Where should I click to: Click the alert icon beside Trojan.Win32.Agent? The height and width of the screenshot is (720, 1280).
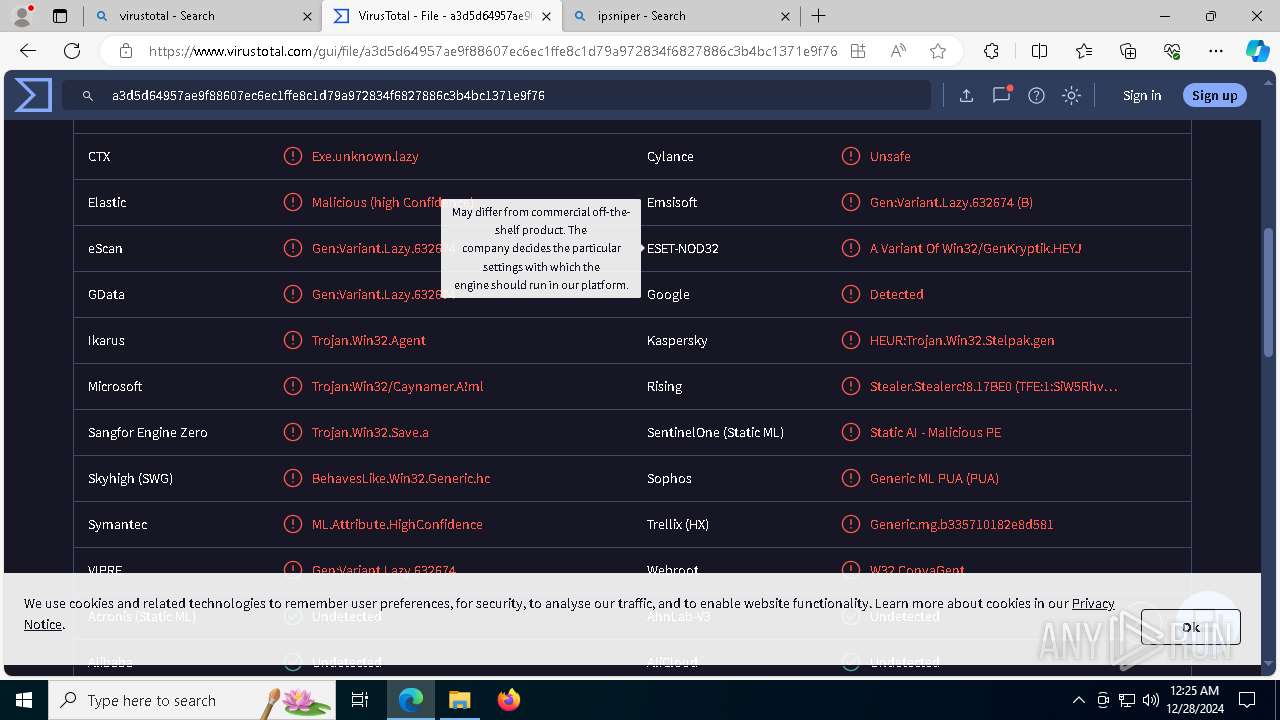(x=293, y=340)
